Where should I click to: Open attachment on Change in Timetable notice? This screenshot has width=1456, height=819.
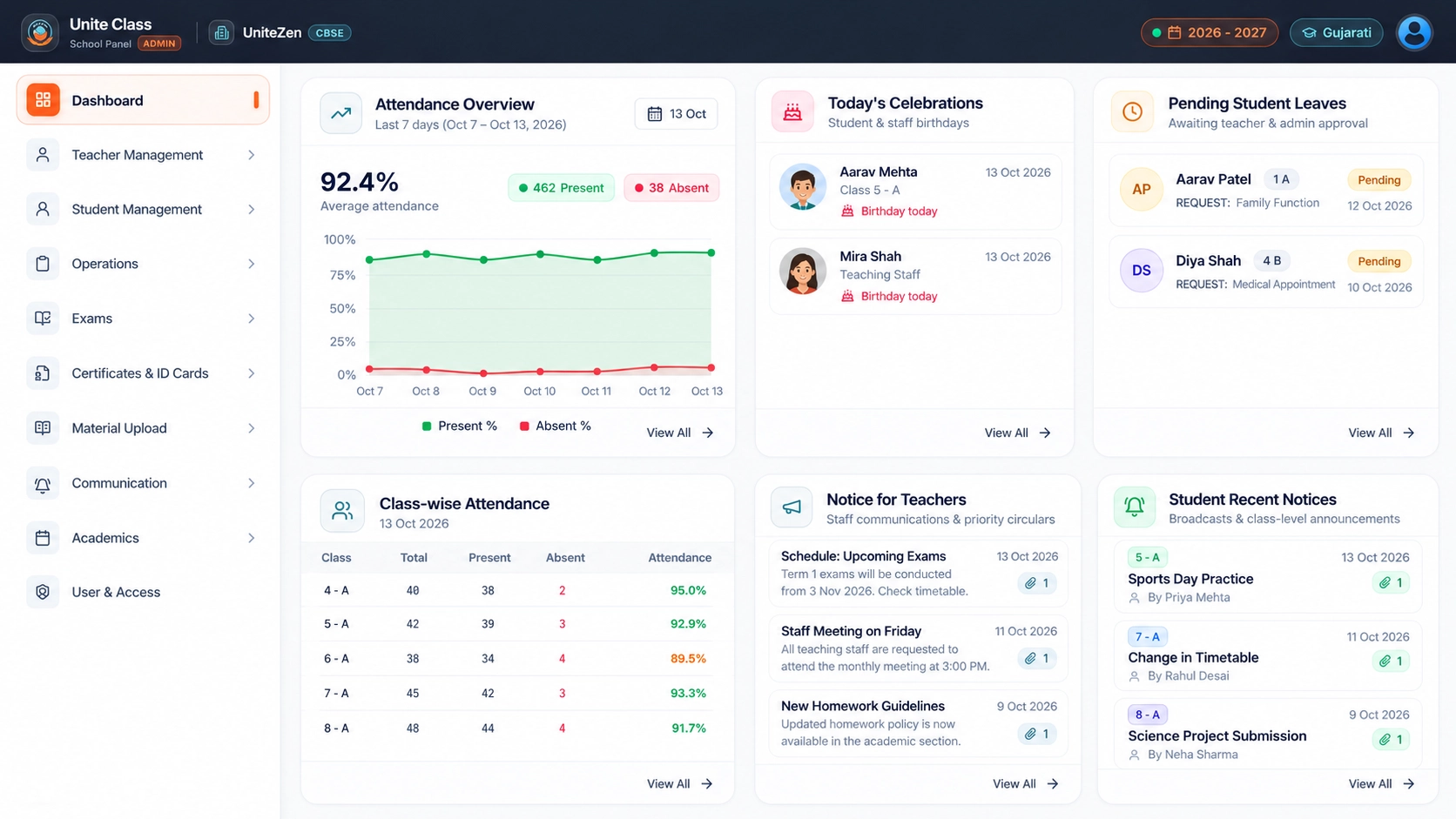[x=1391, y=661]
